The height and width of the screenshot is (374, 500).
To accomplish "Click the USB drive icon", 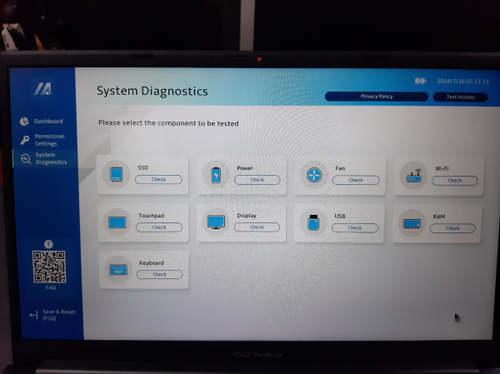I will pos(313,223).
